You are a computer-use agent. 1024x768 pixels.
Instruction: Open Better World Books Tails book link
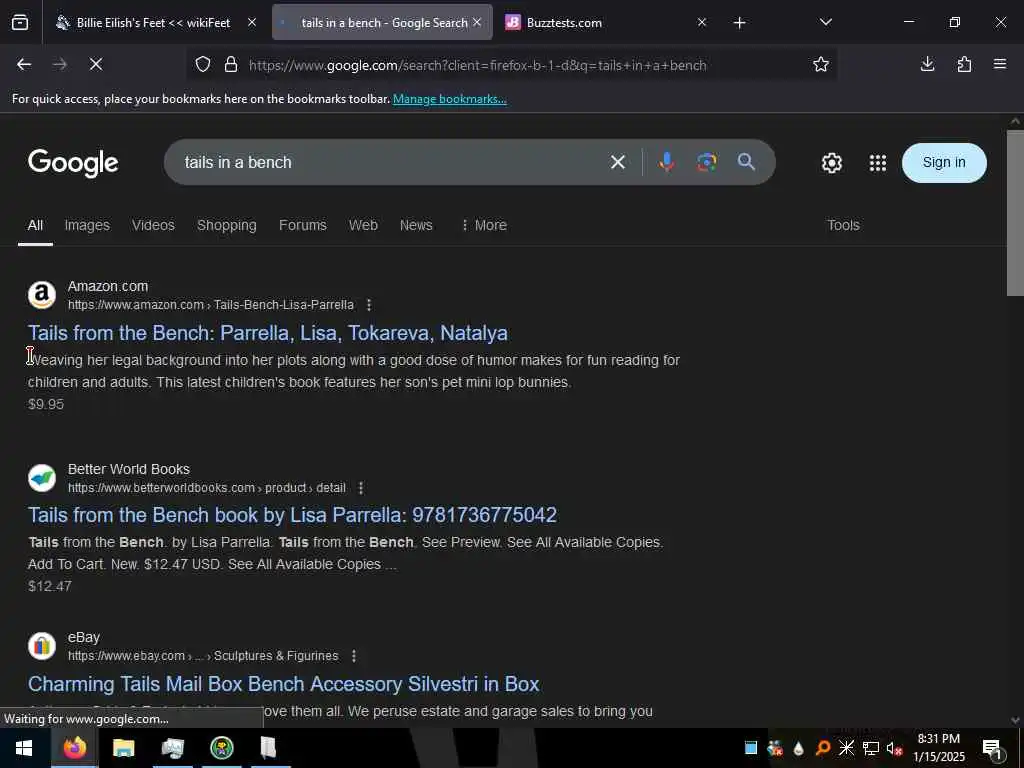pyautogui.click(x=293, y=515)
